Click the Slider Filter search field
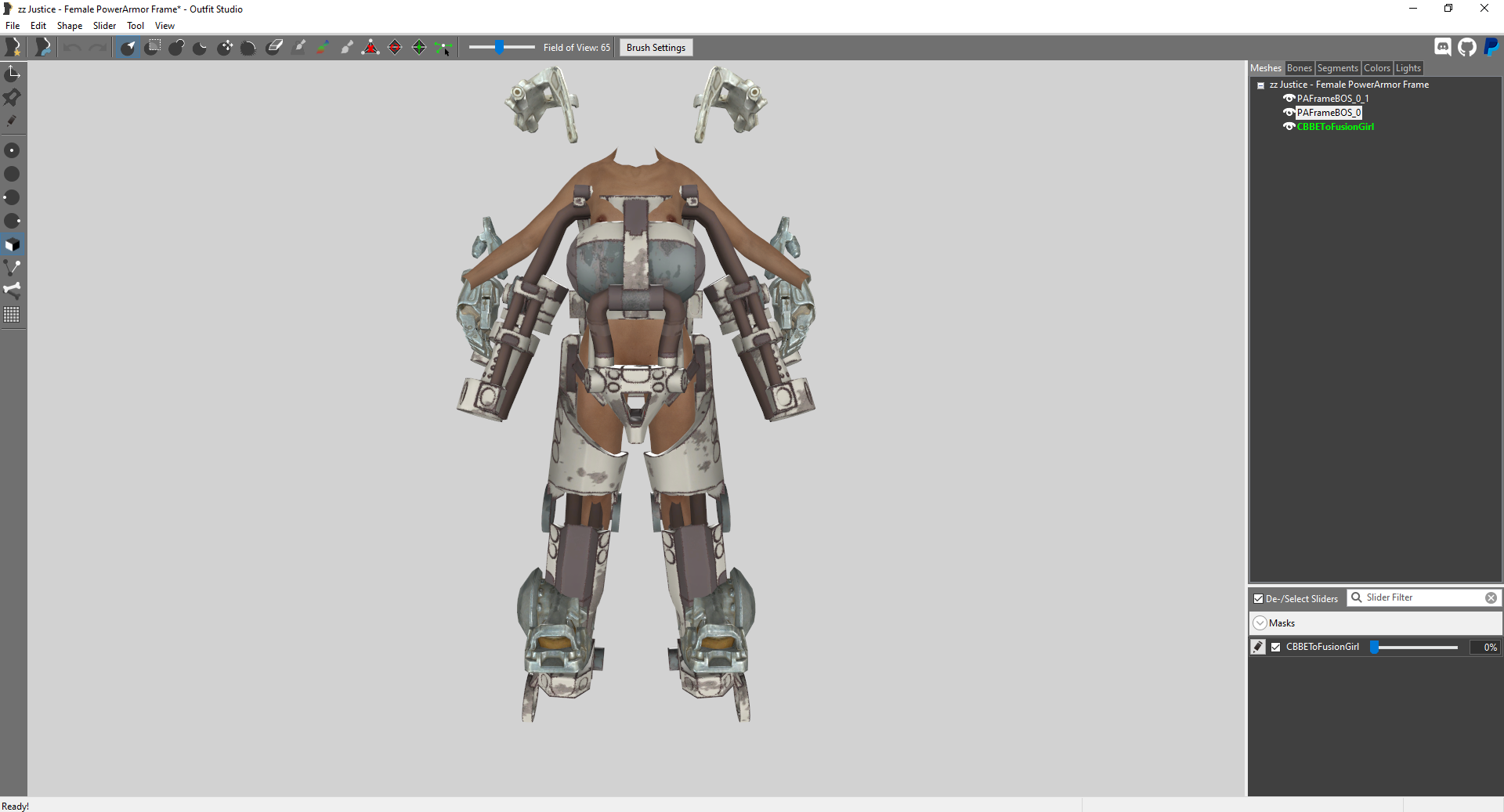 (1423, 598)
